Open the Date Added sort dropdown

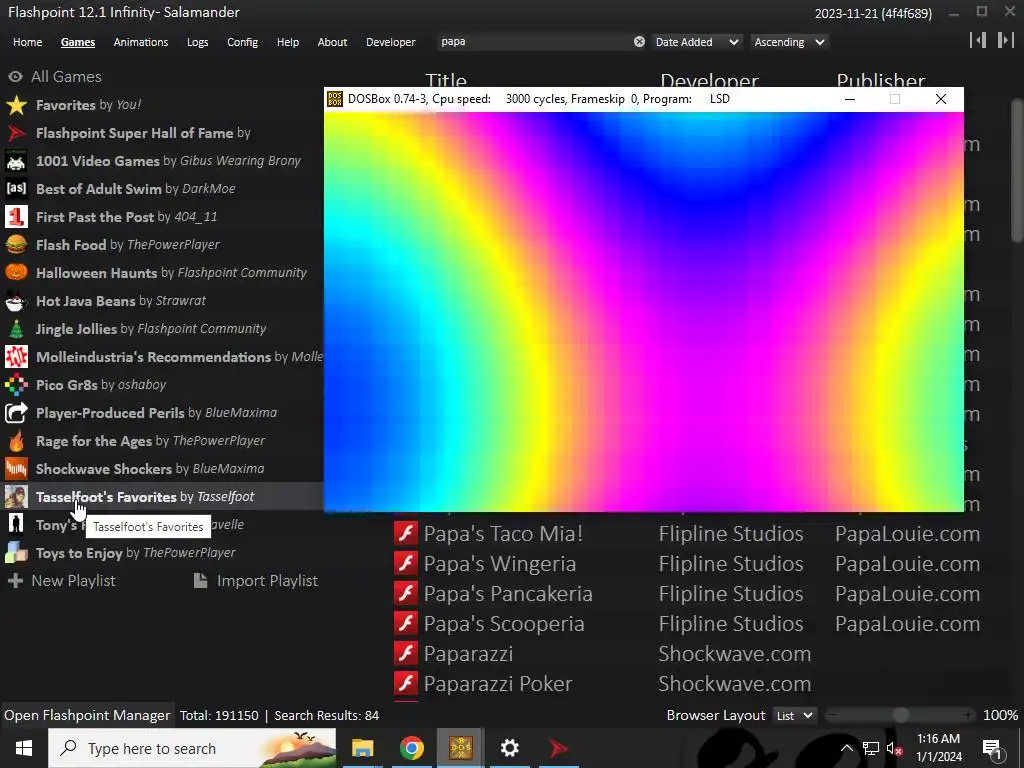click(x=697, y=42)
